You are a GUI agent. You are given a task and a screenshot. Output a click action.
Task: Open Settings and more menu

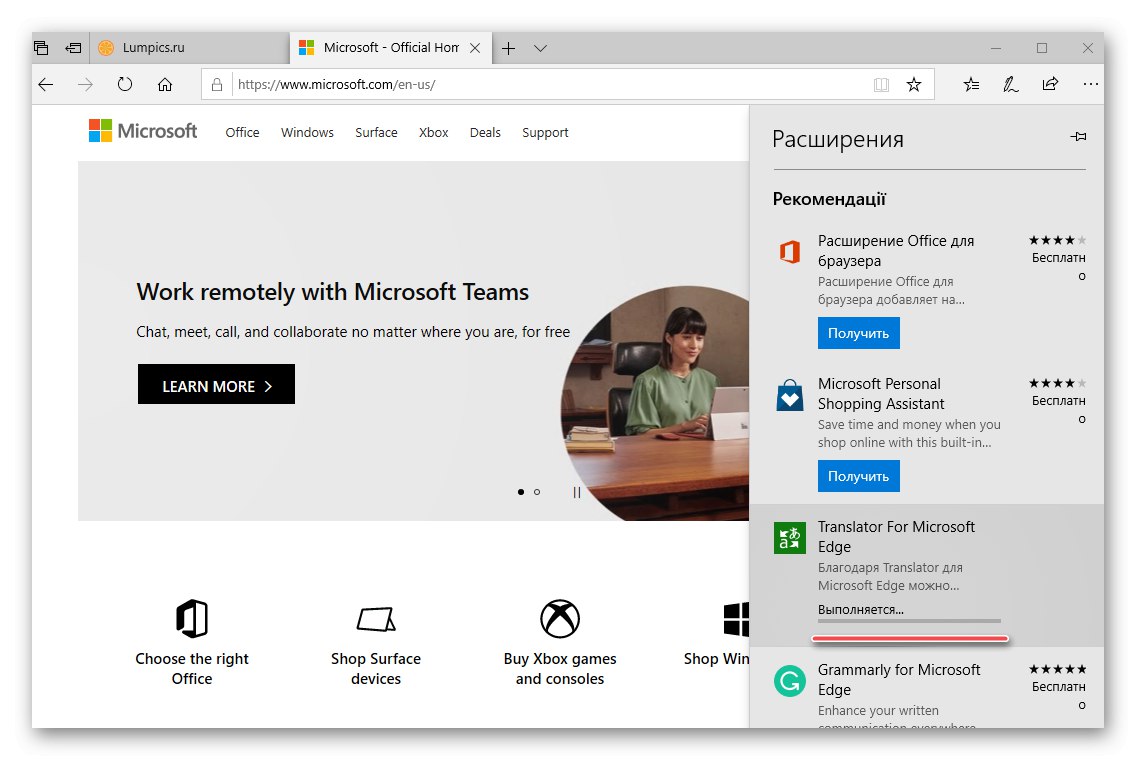[x=1090, y=85]
